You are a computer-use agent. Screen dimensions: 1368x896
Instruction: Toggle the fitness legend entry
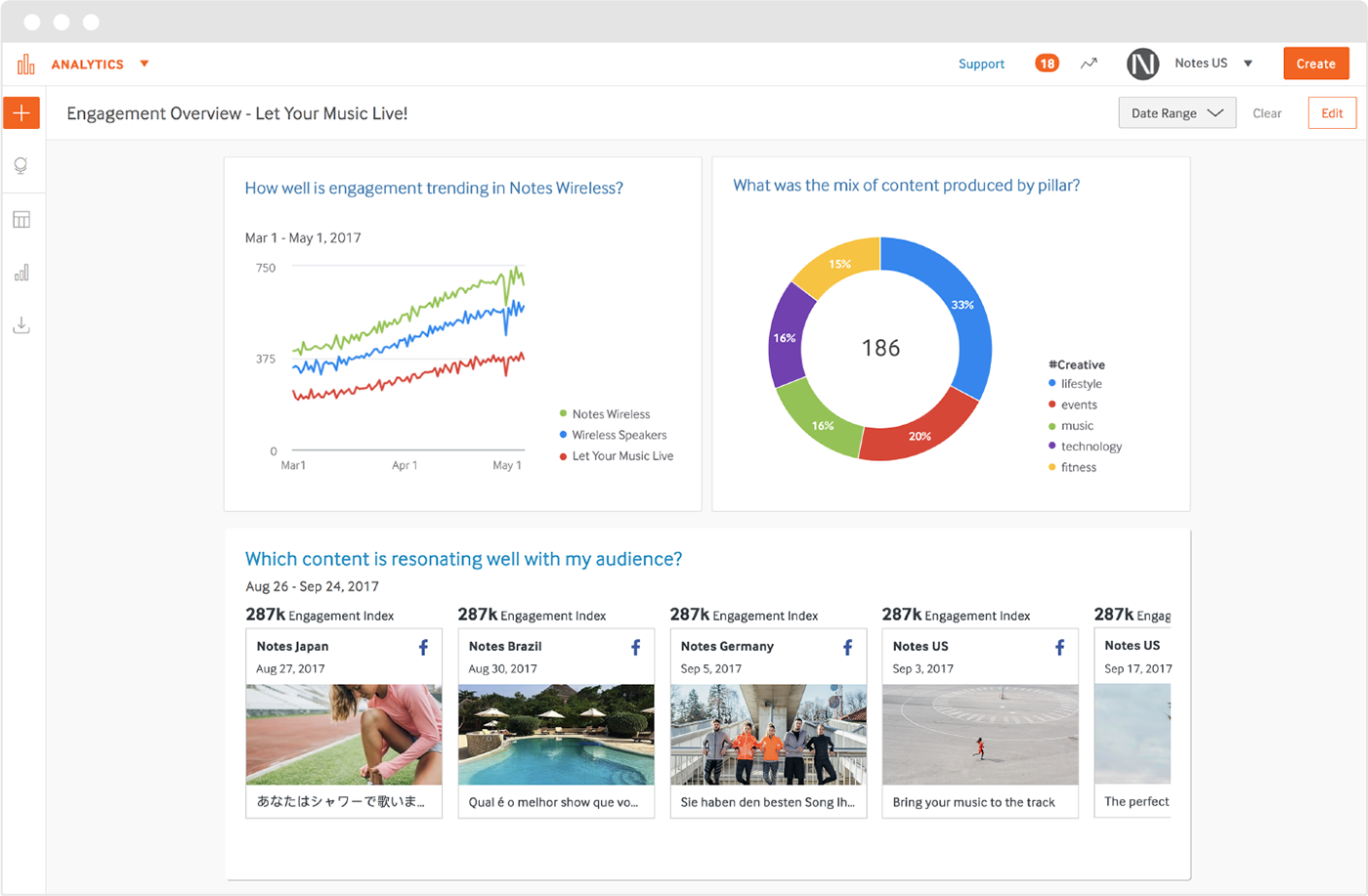[1072, 467]
